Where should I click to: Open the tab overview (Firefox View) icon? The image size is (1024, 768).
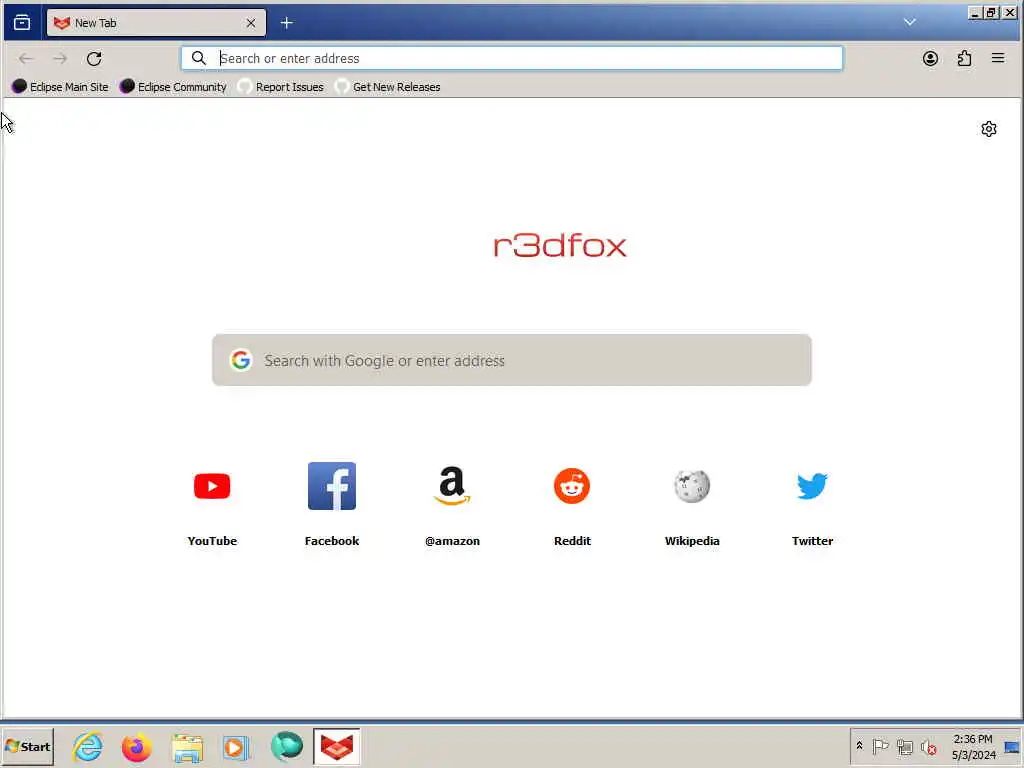[22, 23]
